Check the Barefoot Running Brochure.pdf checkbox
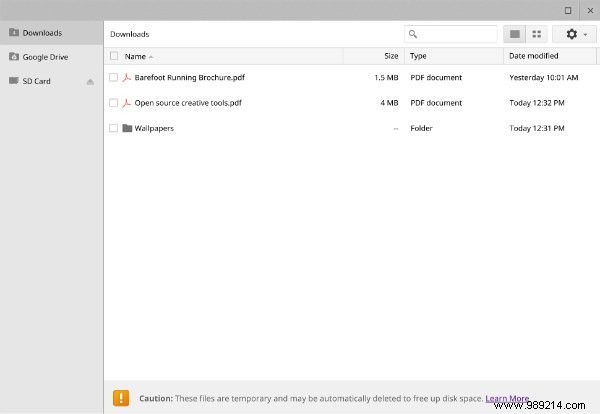Screen dimensions: 600x414 [x=114, y=77]
